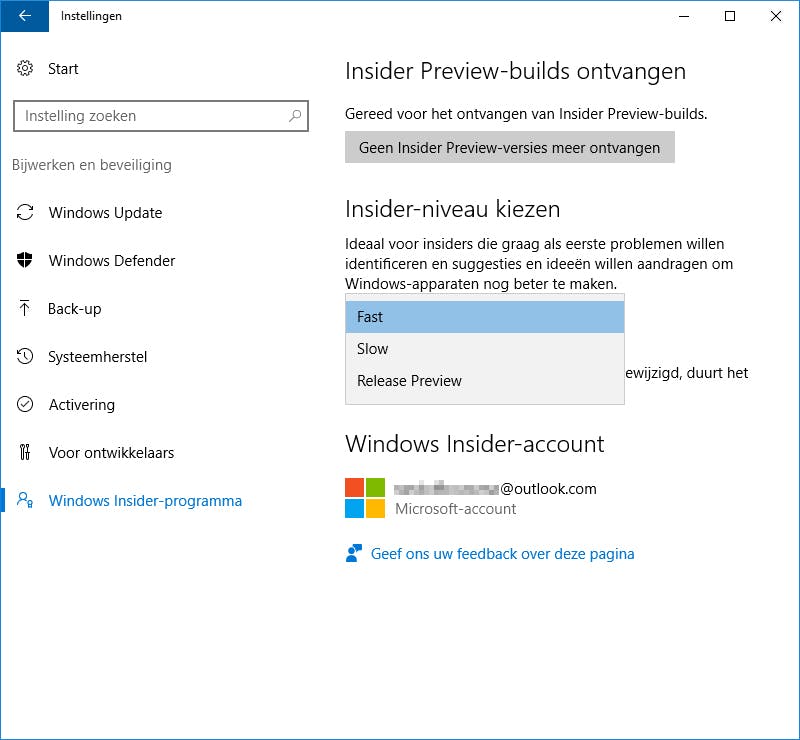Click the Windows Defender shield icon
The width and height of the screenshot is (800, 740).
[24, 260]
